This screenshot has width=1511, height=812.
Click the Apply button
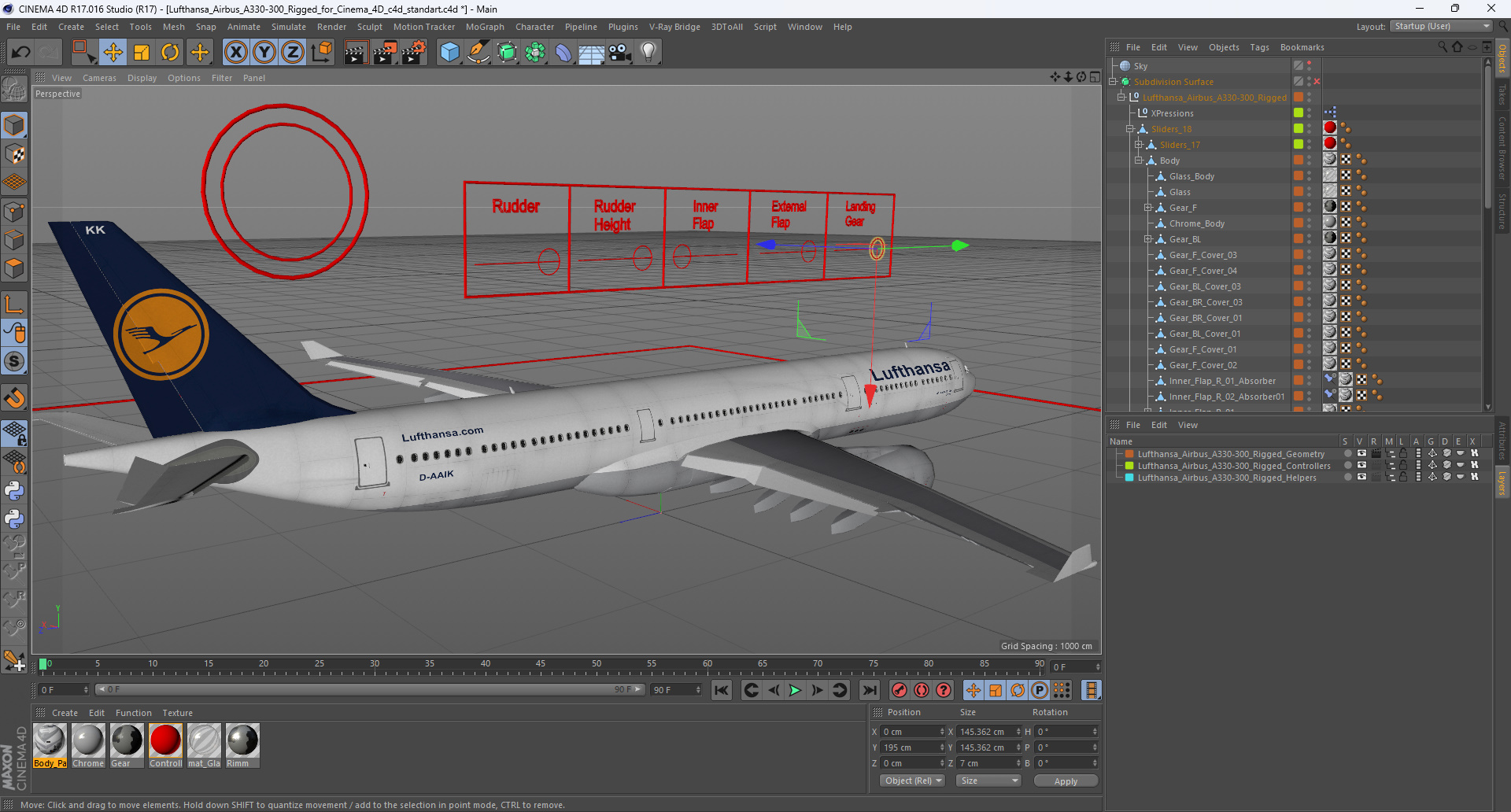pyautogui.click(x=1066, y=781)
